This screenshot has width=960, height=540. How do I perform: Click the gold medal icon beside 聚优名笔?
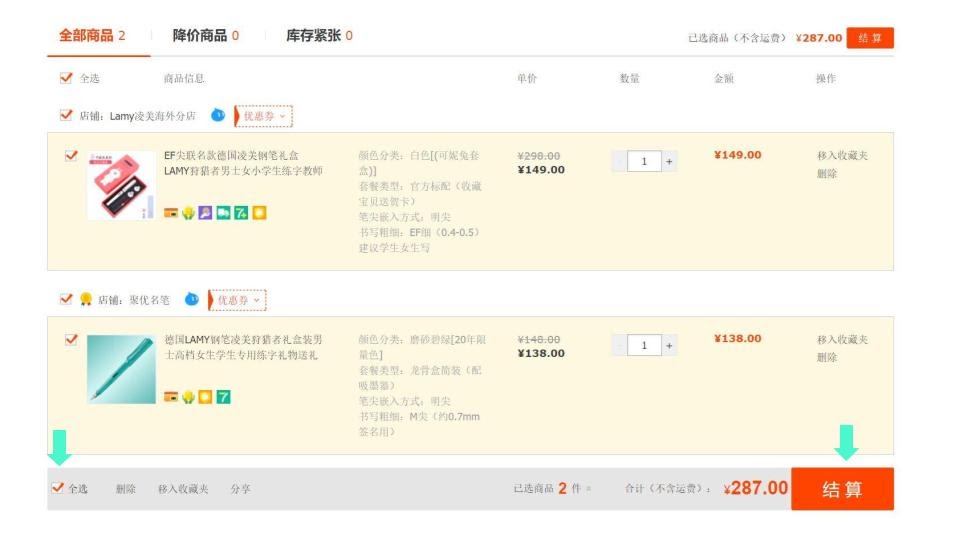point(86,300)
